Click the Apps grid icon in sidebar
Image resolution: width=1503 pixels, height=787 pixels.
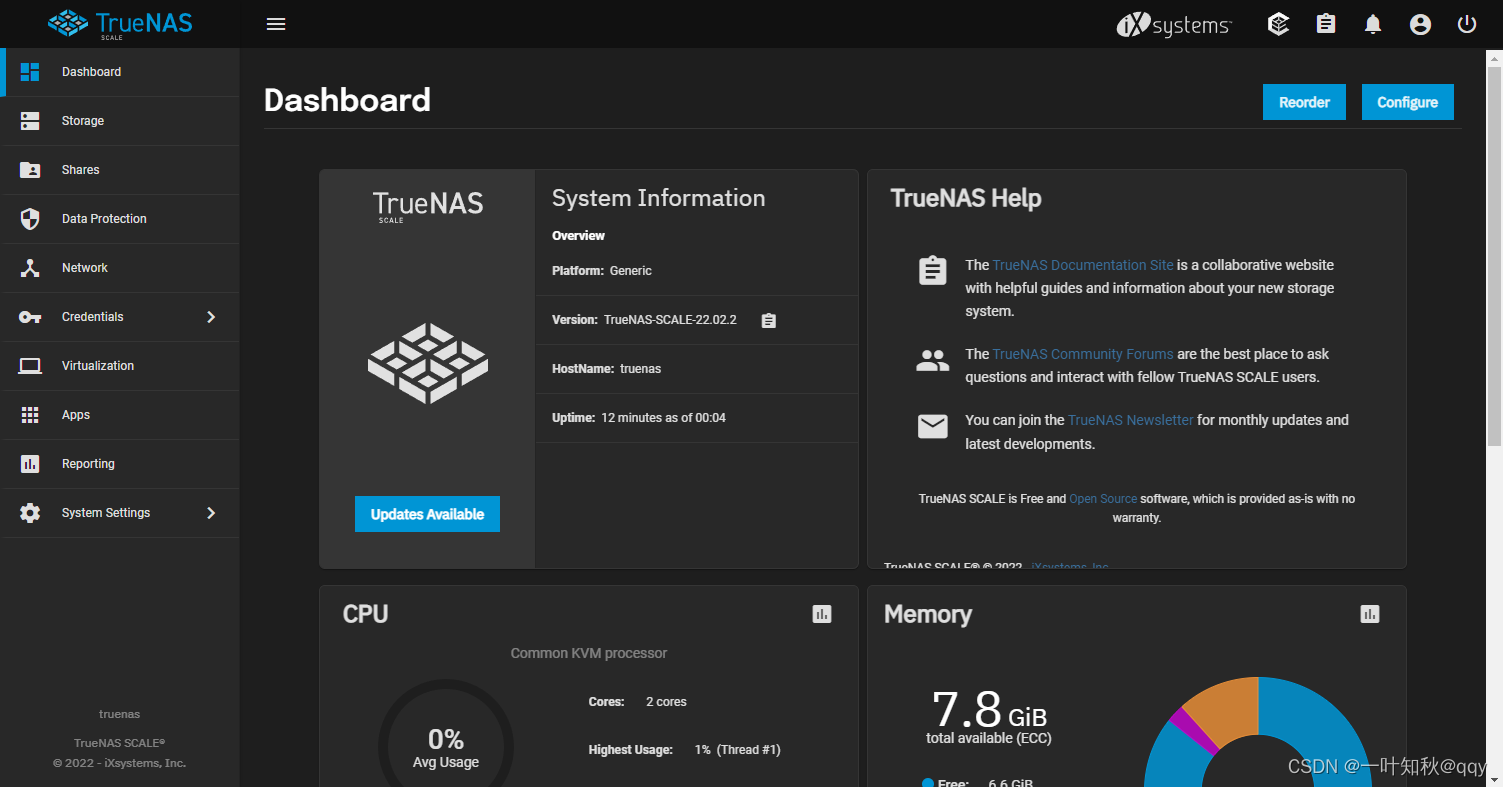(30, 415)
